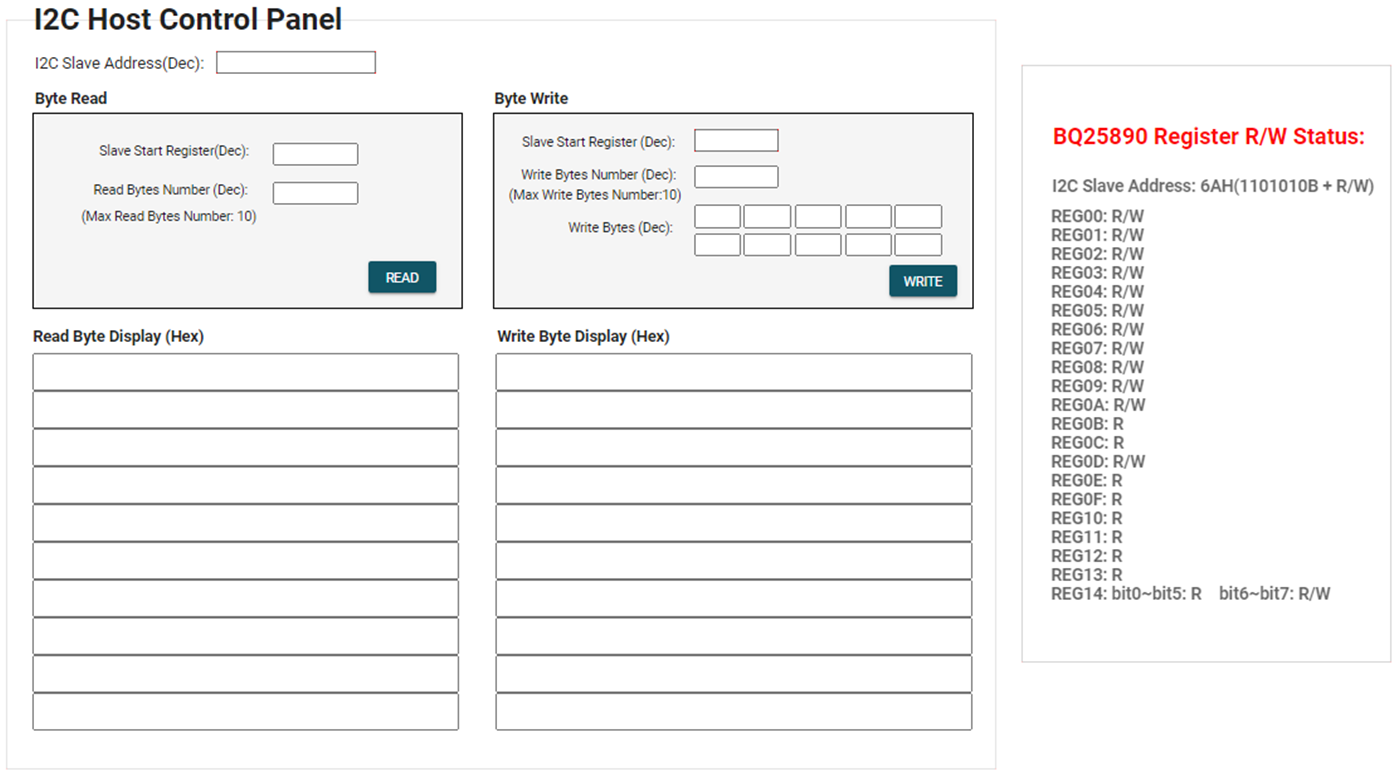Click the 'REG14: bit0~bit5: R' entry

1127,594
